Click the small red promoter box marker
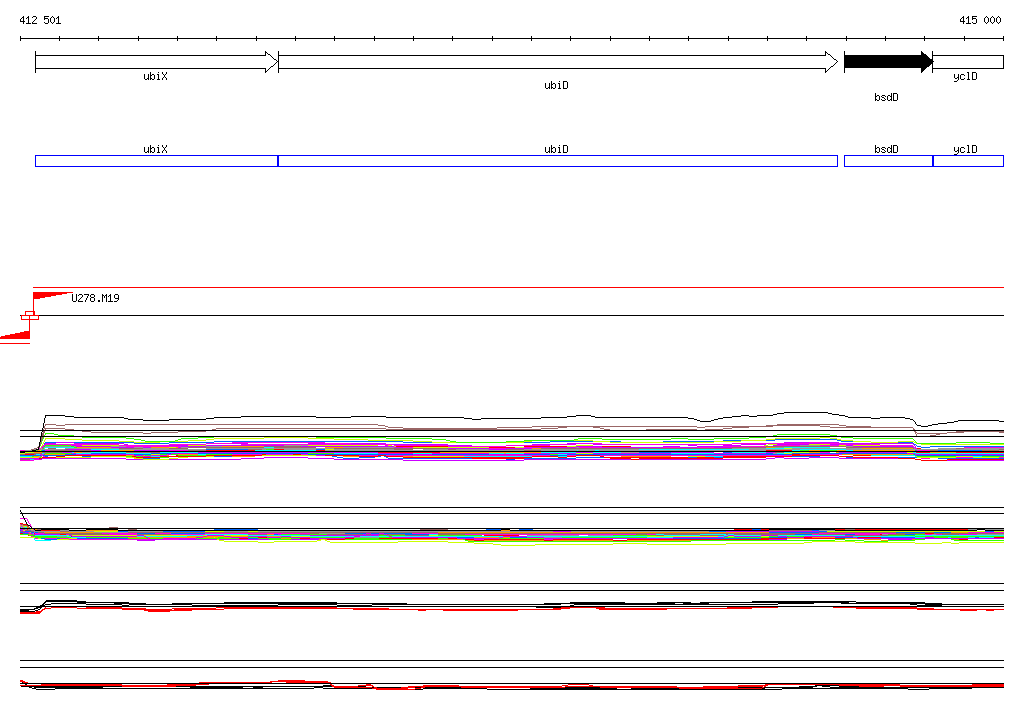Viewport: 1024px width, 714px height. (x=30, y=316)
